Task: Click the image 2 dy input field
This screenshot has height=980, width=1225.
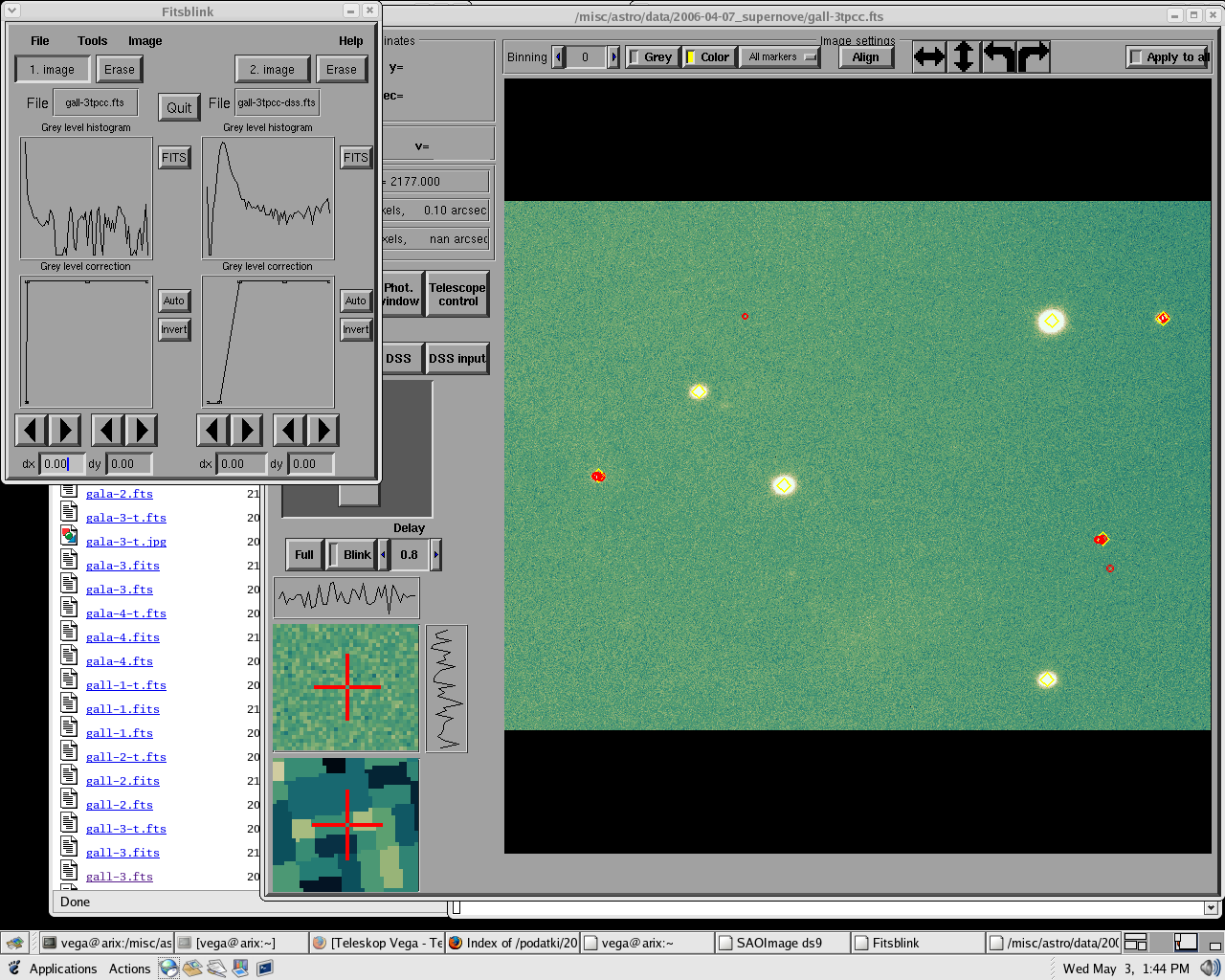Action: [x=310, y=464]
